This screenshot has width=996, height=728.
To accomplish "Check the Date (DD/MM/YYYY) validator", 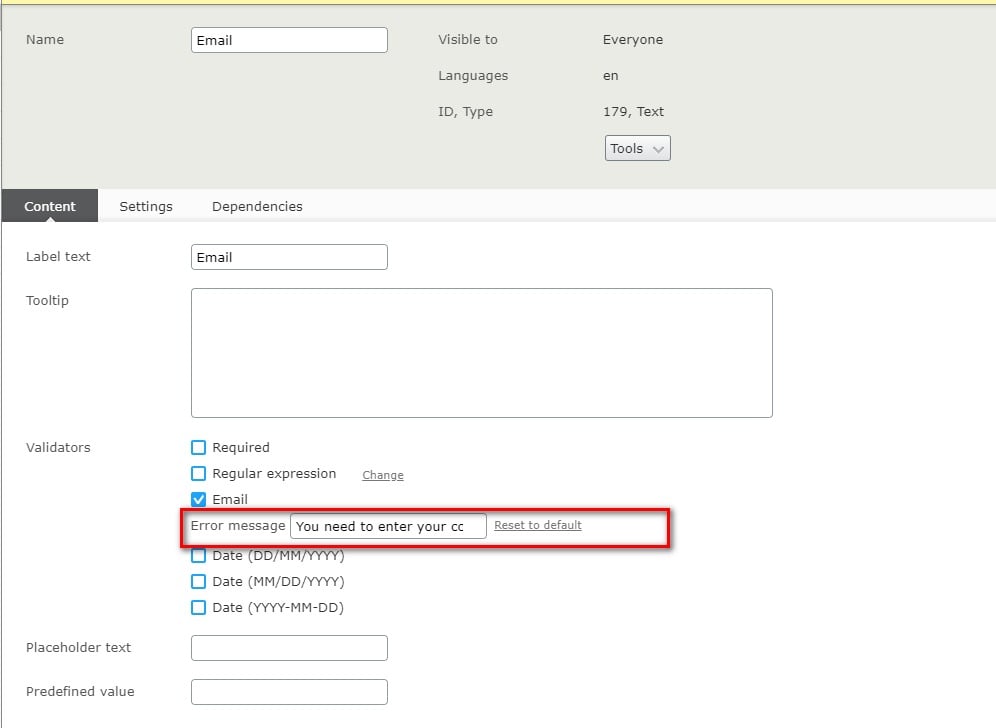I will pos(198,556).
